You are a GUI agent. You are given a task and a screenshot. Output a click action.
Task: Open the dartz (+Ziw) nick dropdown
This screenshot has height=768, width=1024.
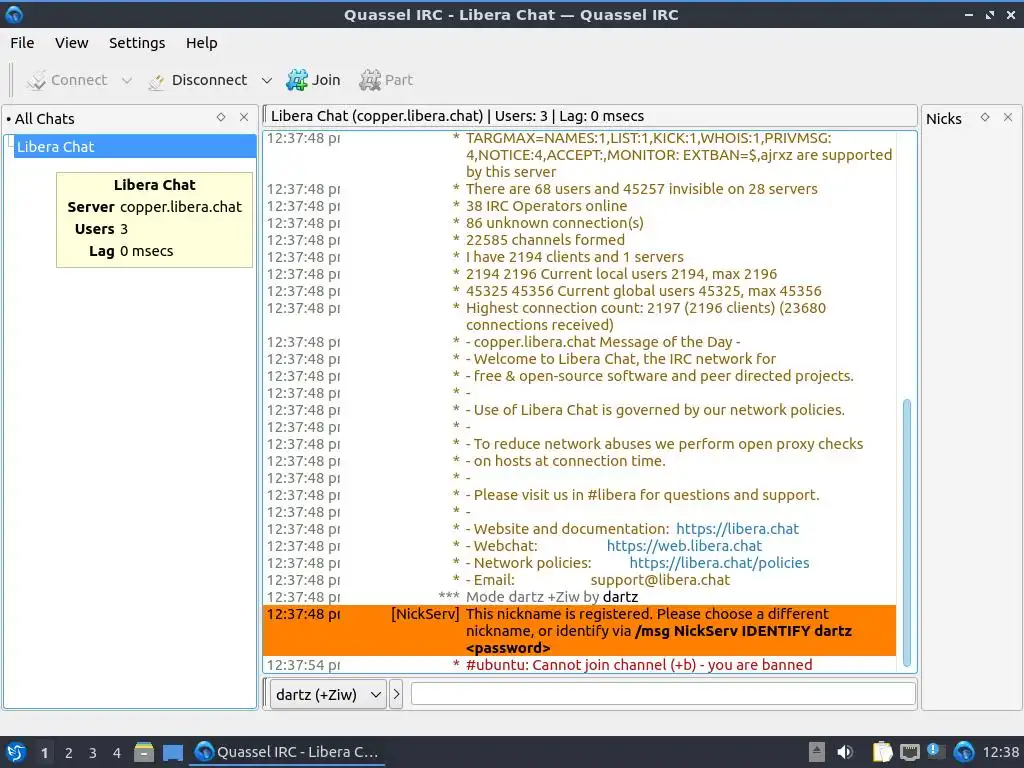coord(328,694)
